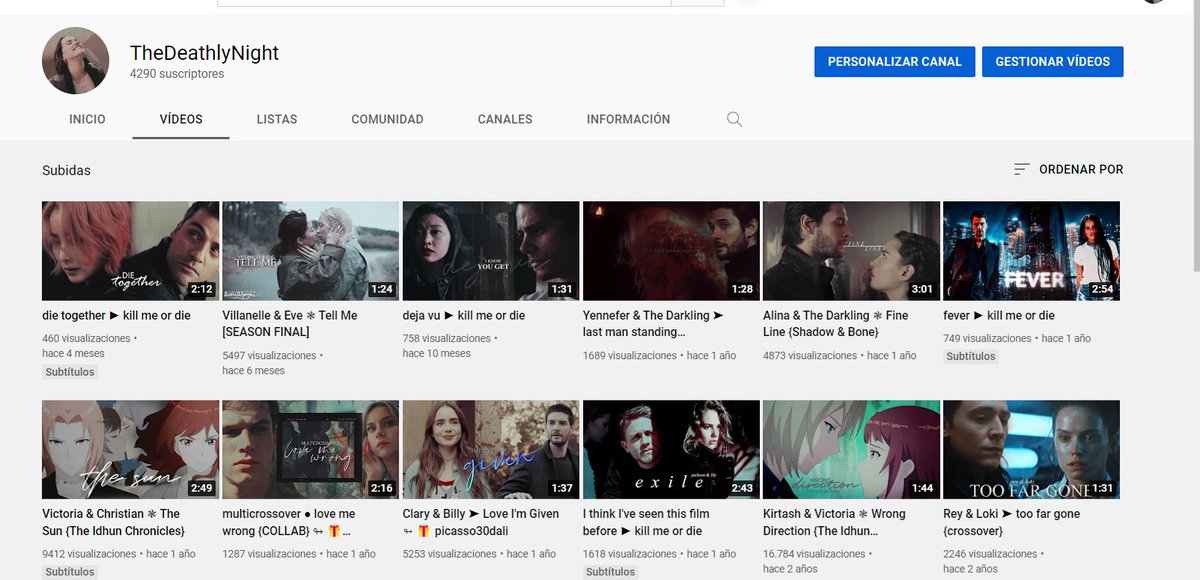Open the Ordenar Por sort menu
1200x580 pixels.
(x=1068, y=170)
